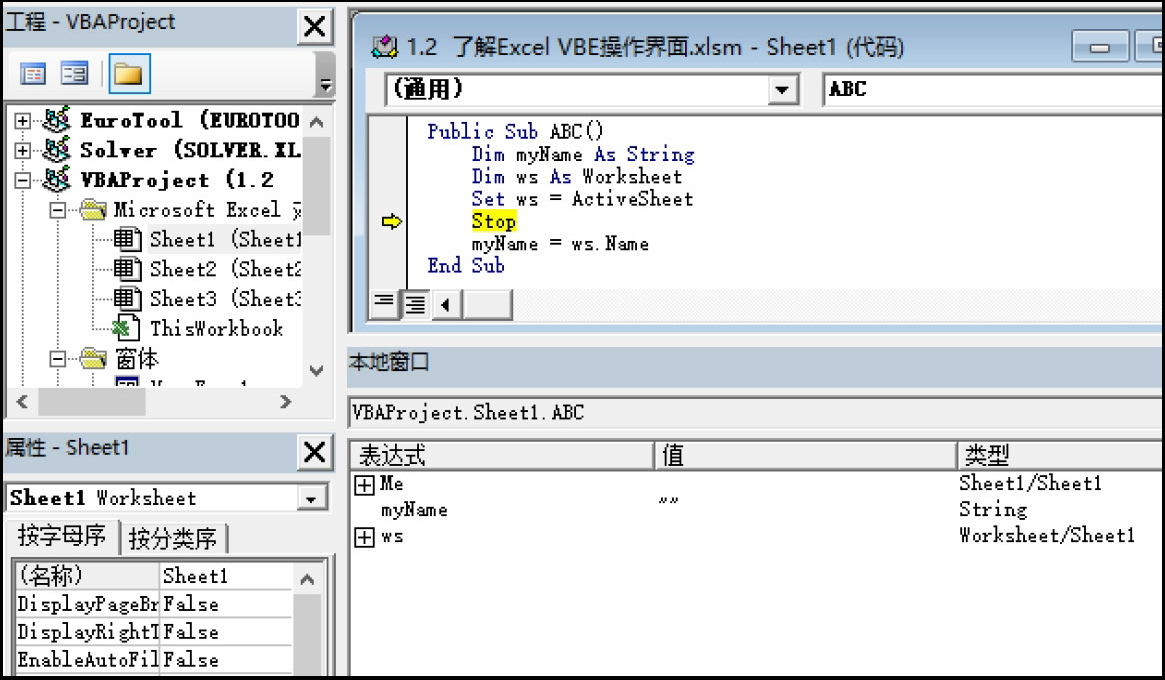Open the (通用) object dropdown
The image size is (1165, 680).
click(780, 90)
